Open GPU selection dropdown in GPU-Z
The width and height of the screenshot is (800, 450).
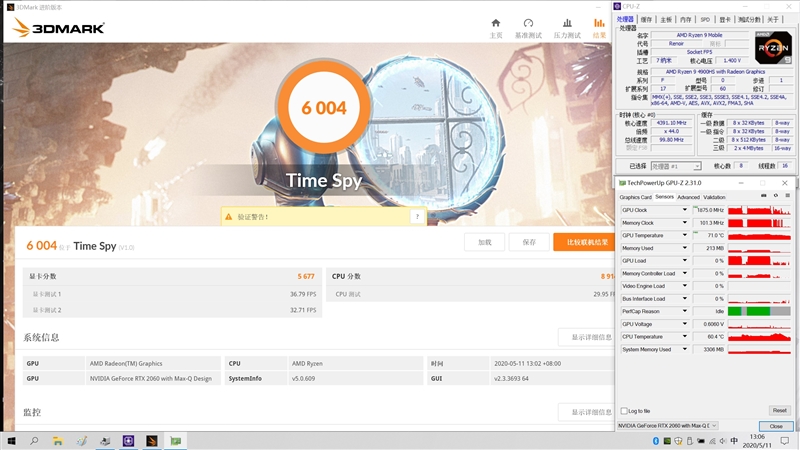pyautogui.click(x=667, y=426)
